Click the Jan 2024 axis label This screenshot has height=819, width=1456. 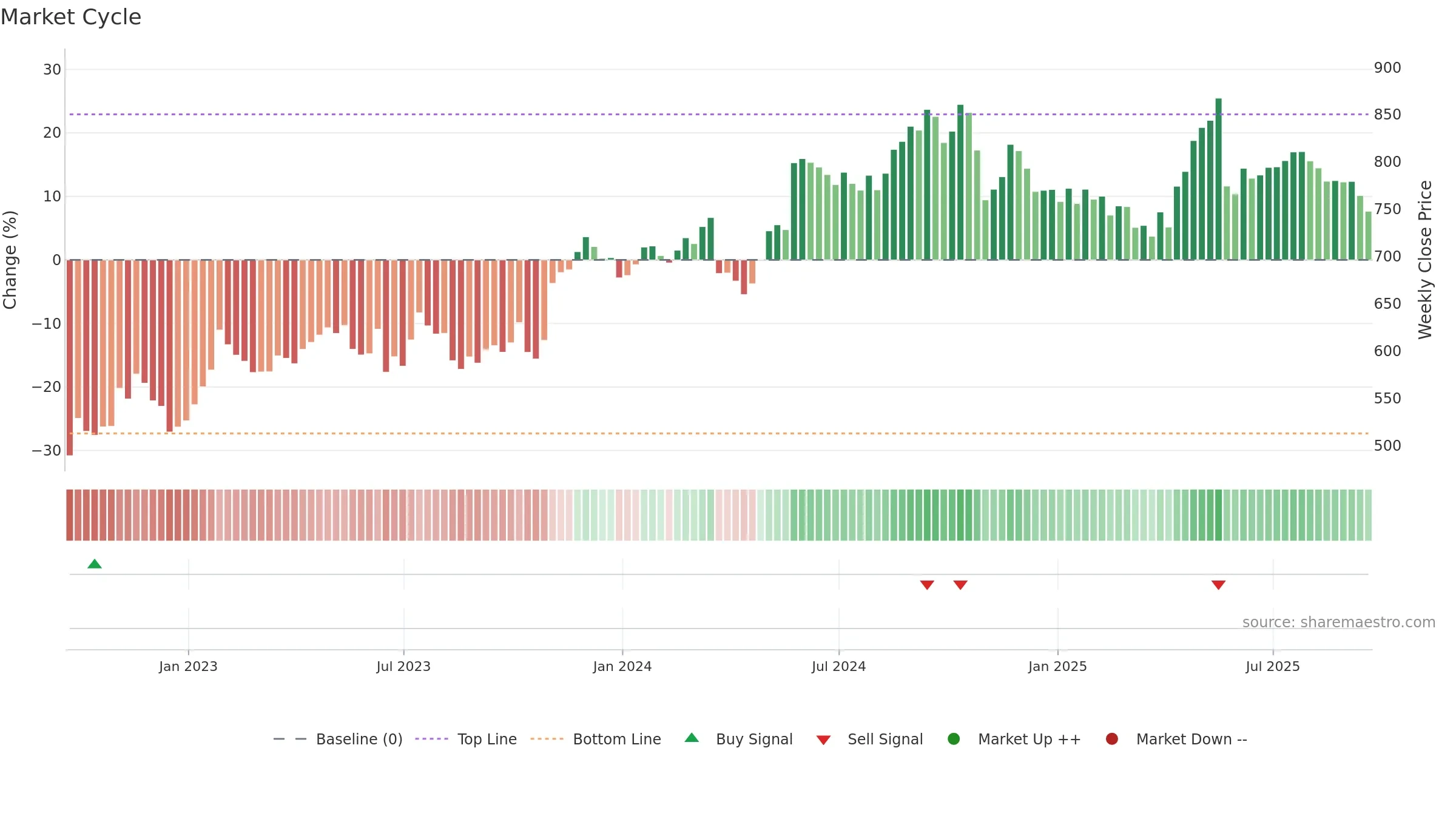pyautogui.click(x=622, y=666)
